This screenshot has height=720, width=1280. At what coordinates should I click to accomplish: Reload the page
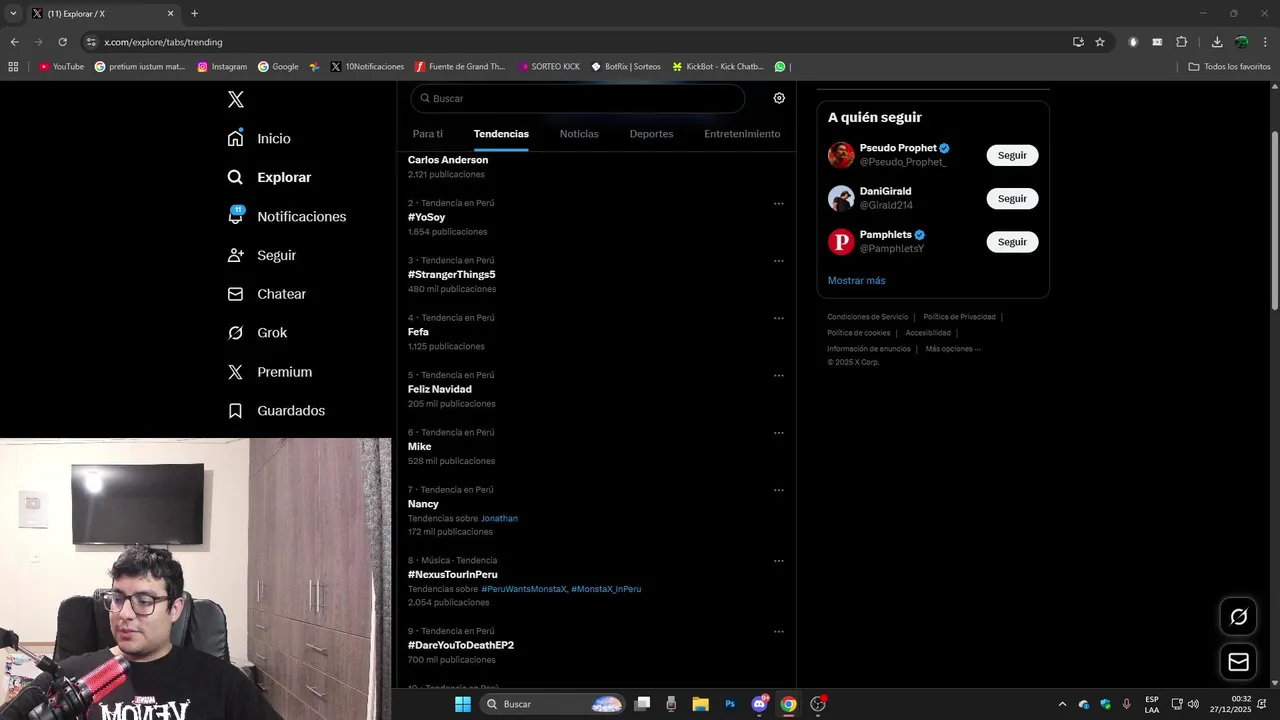[x=62, y=42]
